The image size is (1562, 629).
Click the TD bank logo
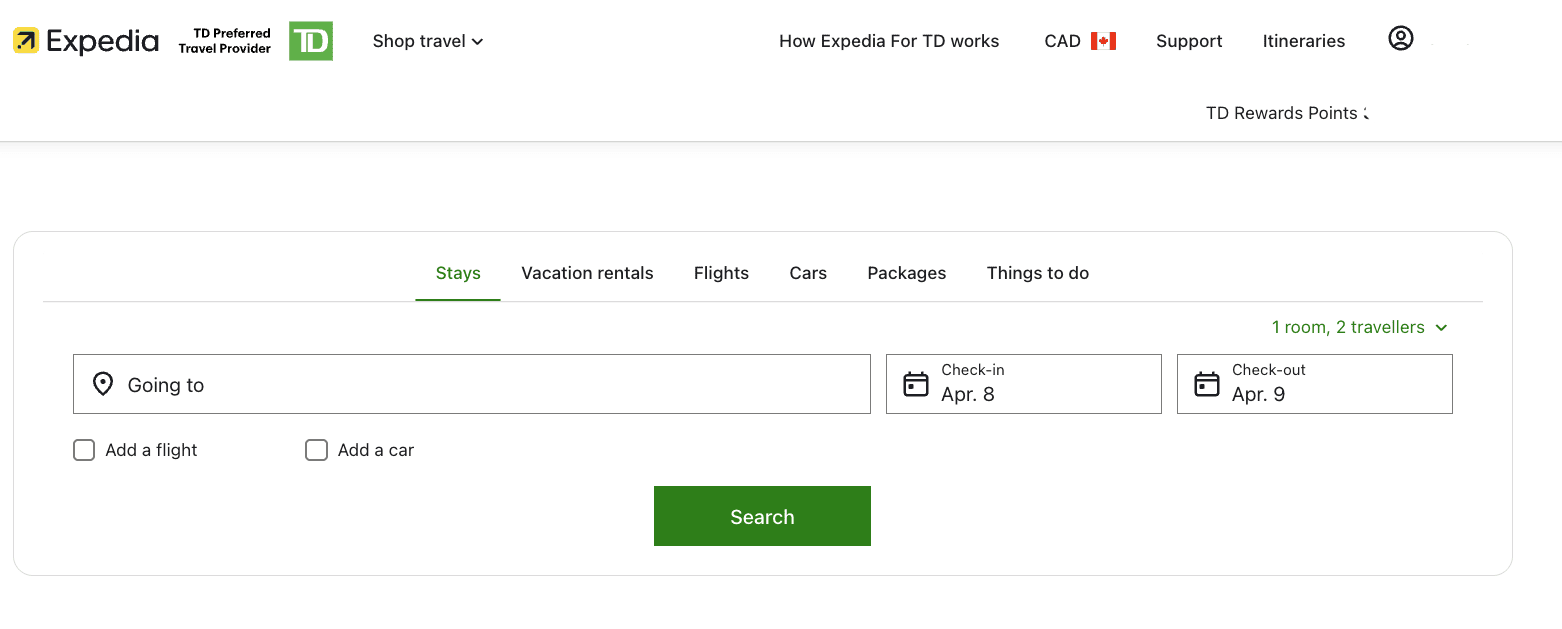coord(310,41)
